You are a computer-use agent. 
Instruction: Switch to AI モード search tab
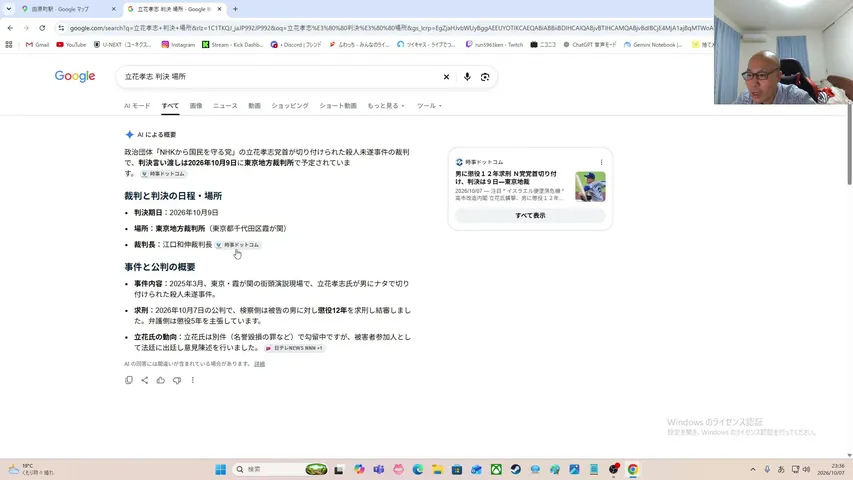coord(137,106)
